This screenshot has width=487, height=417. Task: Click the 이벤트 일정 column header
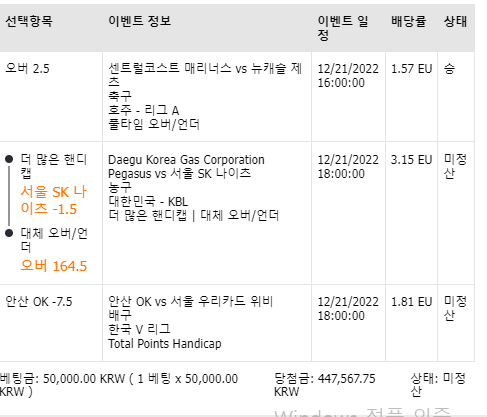tap(343, 28)
